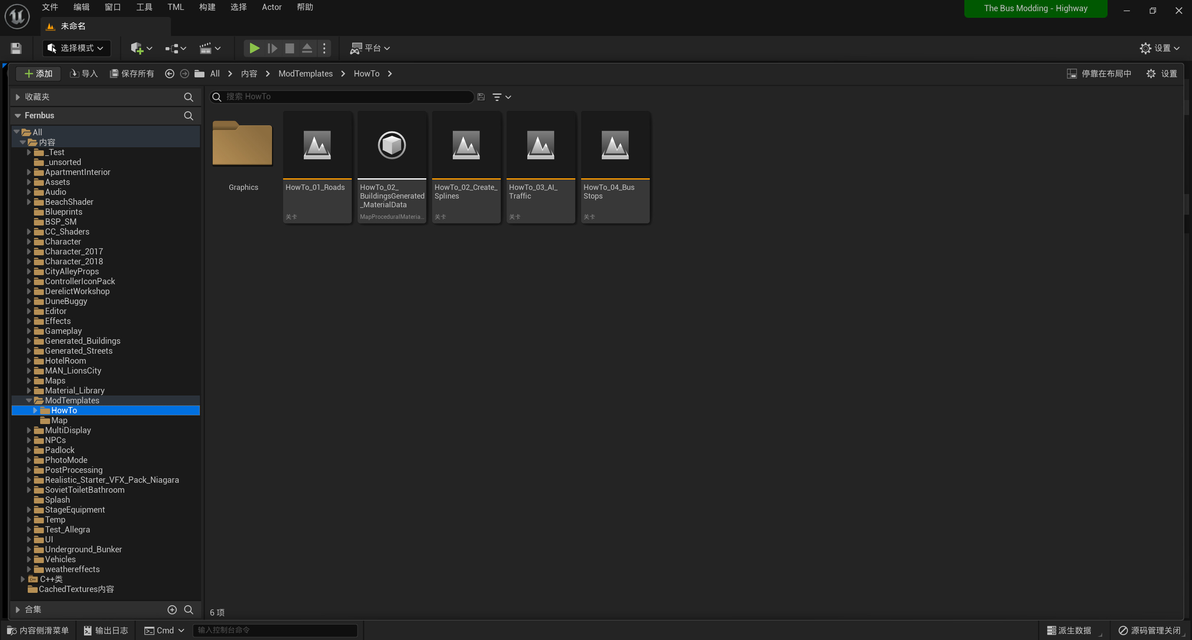Click the 搜索 HowTo search field
The width and height of the screenshot is (1192, 640).
click(x=341, y=97)
